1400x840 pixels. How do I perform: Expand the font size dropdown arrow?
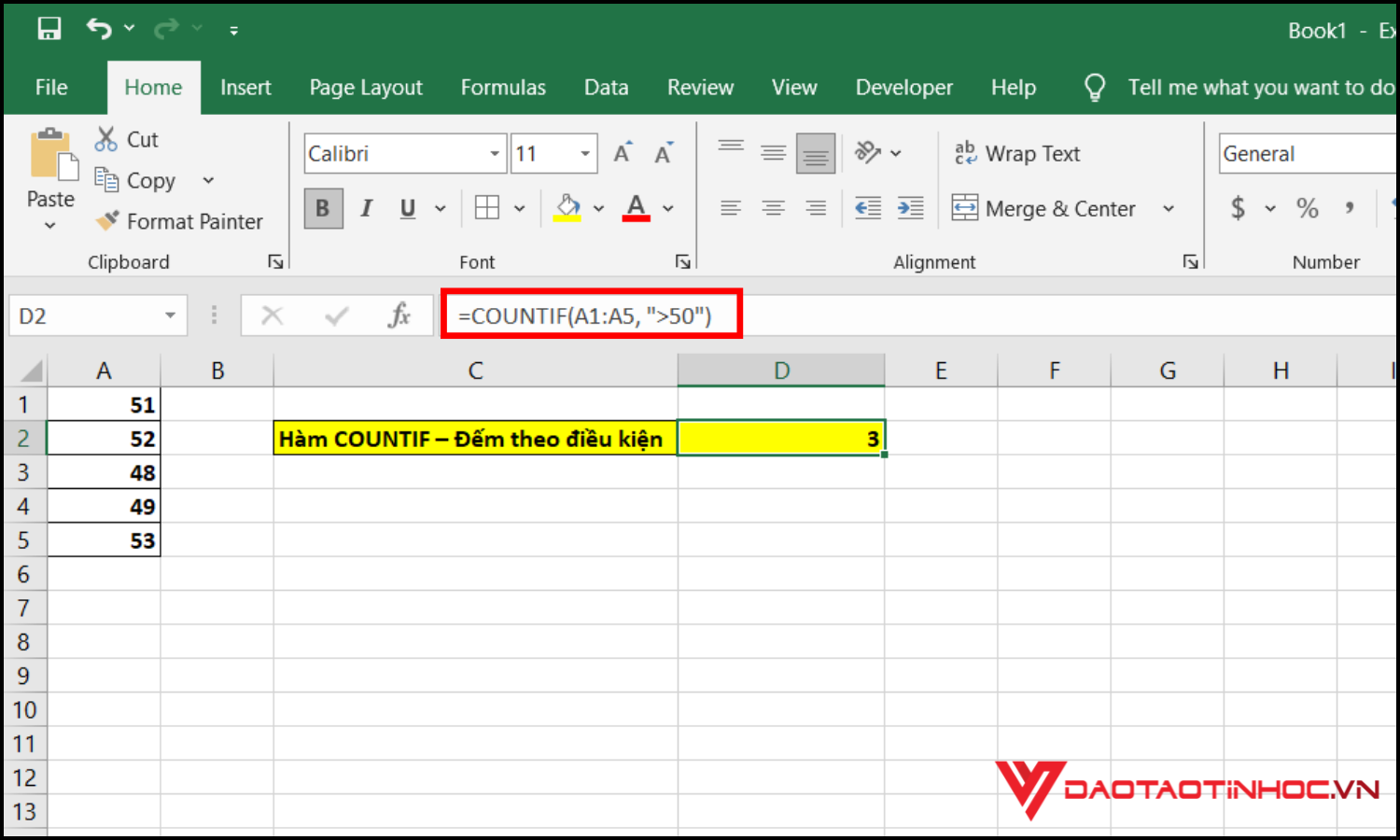tap(585, 154)
